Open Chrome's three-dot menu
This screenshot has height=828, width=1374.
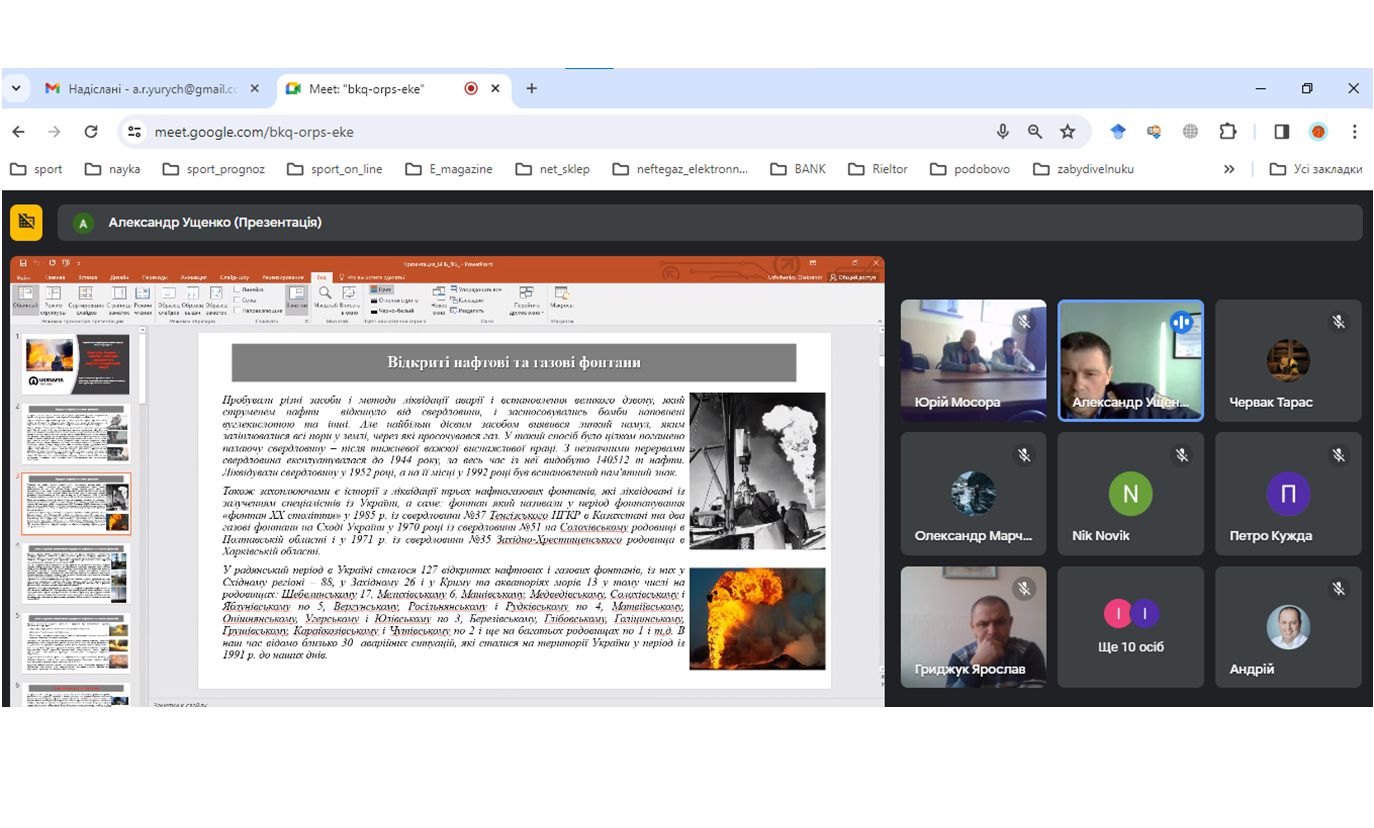coord(1354,131)
